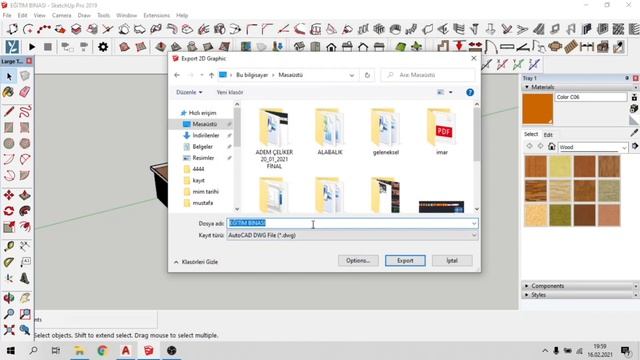The image size is (640, 360).
Task: Pick the Paint Bucket tool
Action: (9, 92)
